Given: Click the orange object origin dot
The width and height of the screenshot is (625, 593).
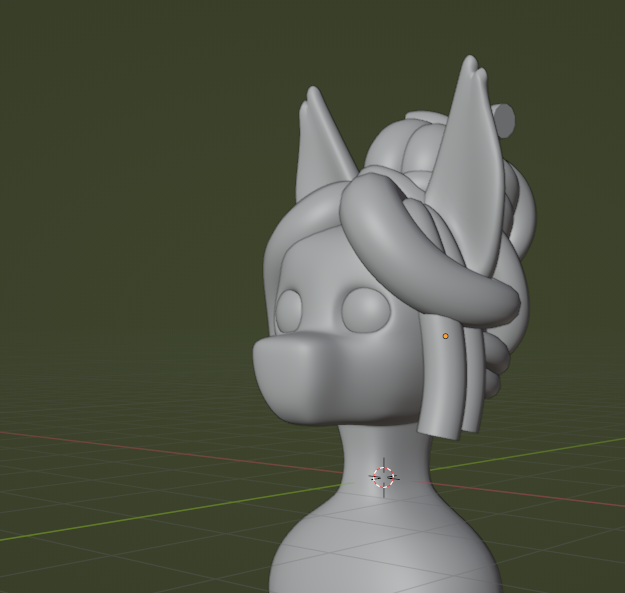Looking at the screenshot, I should click(x=446, y=336).
